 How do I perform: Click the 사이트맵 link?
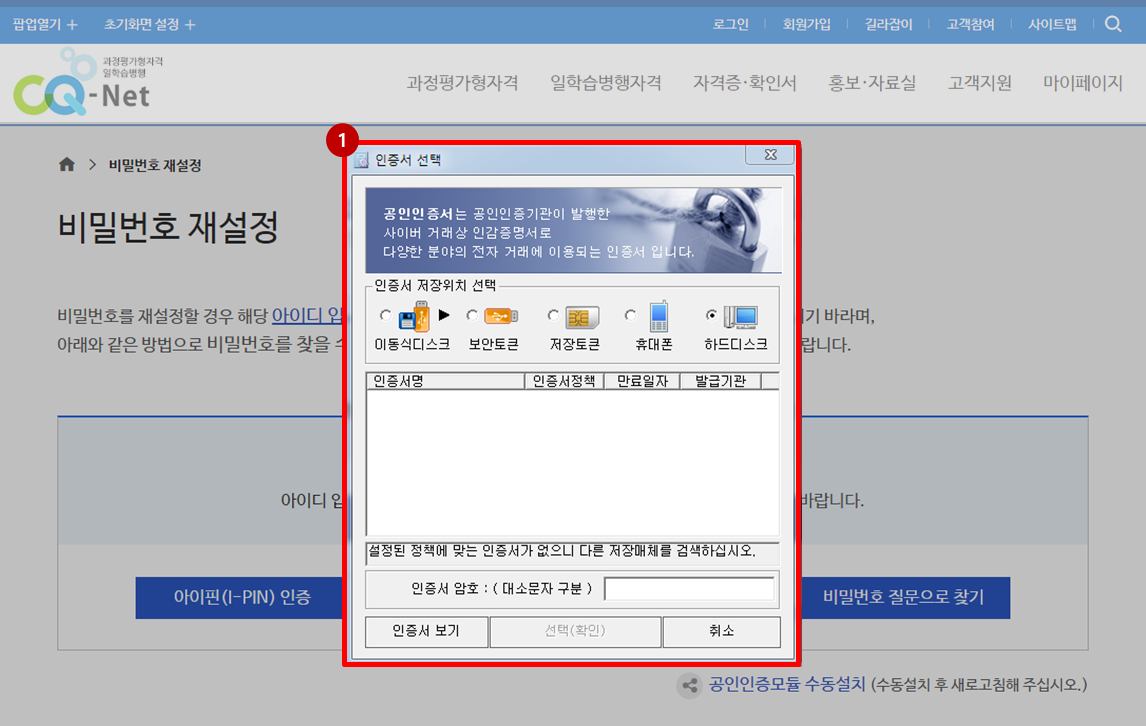pos(1052,24)
